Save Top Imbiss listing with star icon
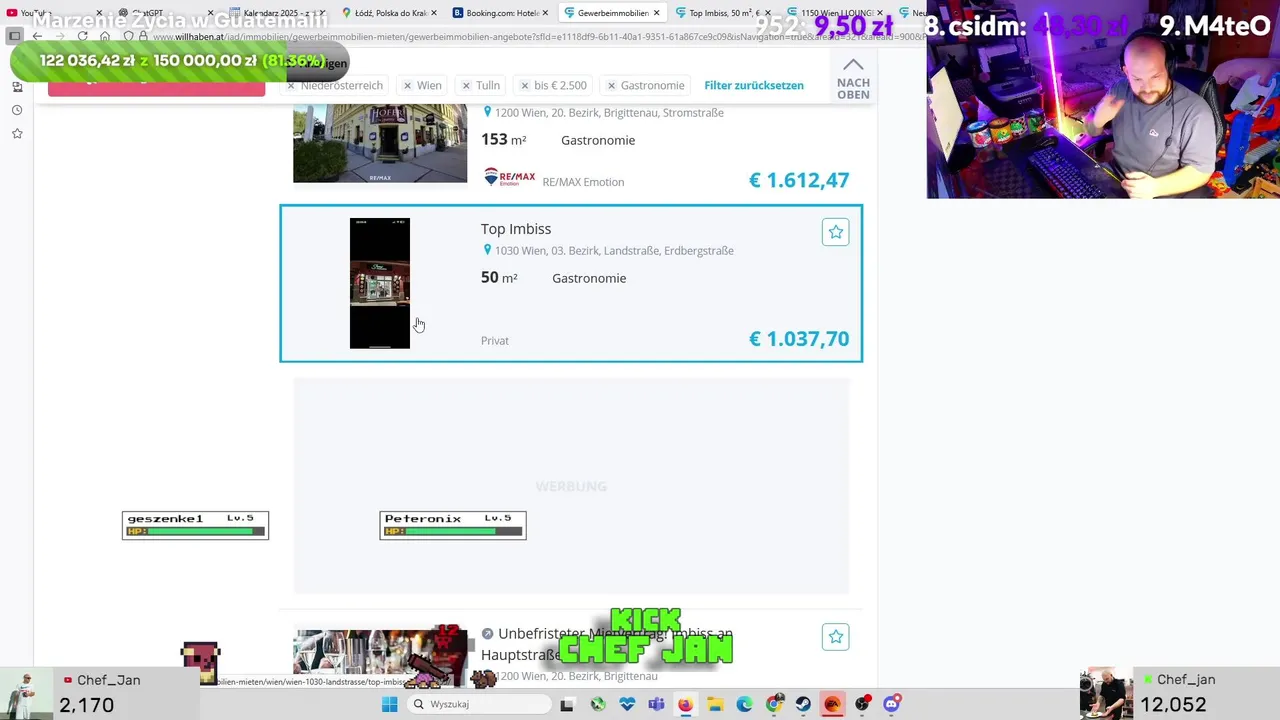This screenshot has width=1280, height=720. 836,232
